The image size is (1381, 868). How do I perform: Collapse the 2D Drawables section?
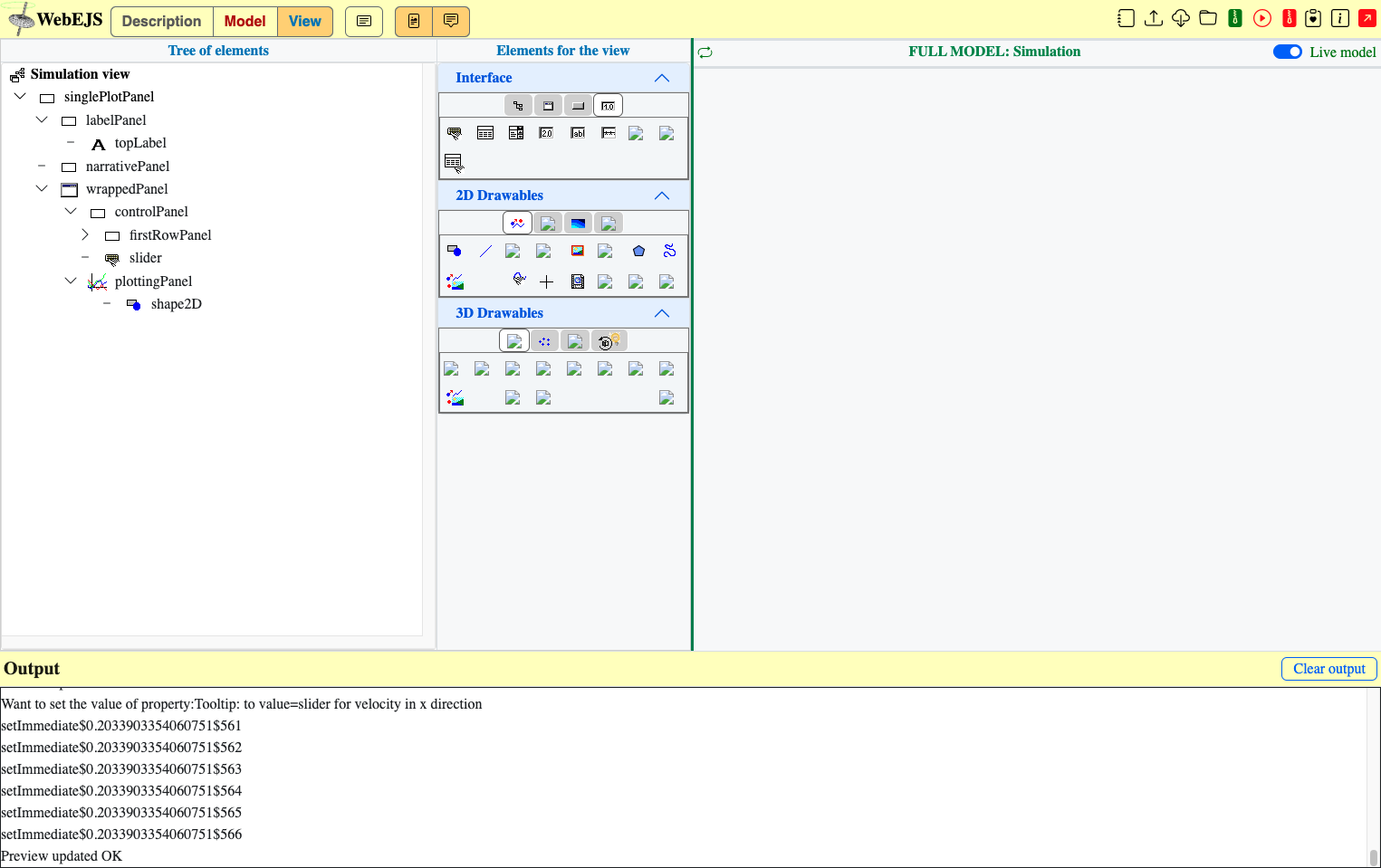(662, 196)
